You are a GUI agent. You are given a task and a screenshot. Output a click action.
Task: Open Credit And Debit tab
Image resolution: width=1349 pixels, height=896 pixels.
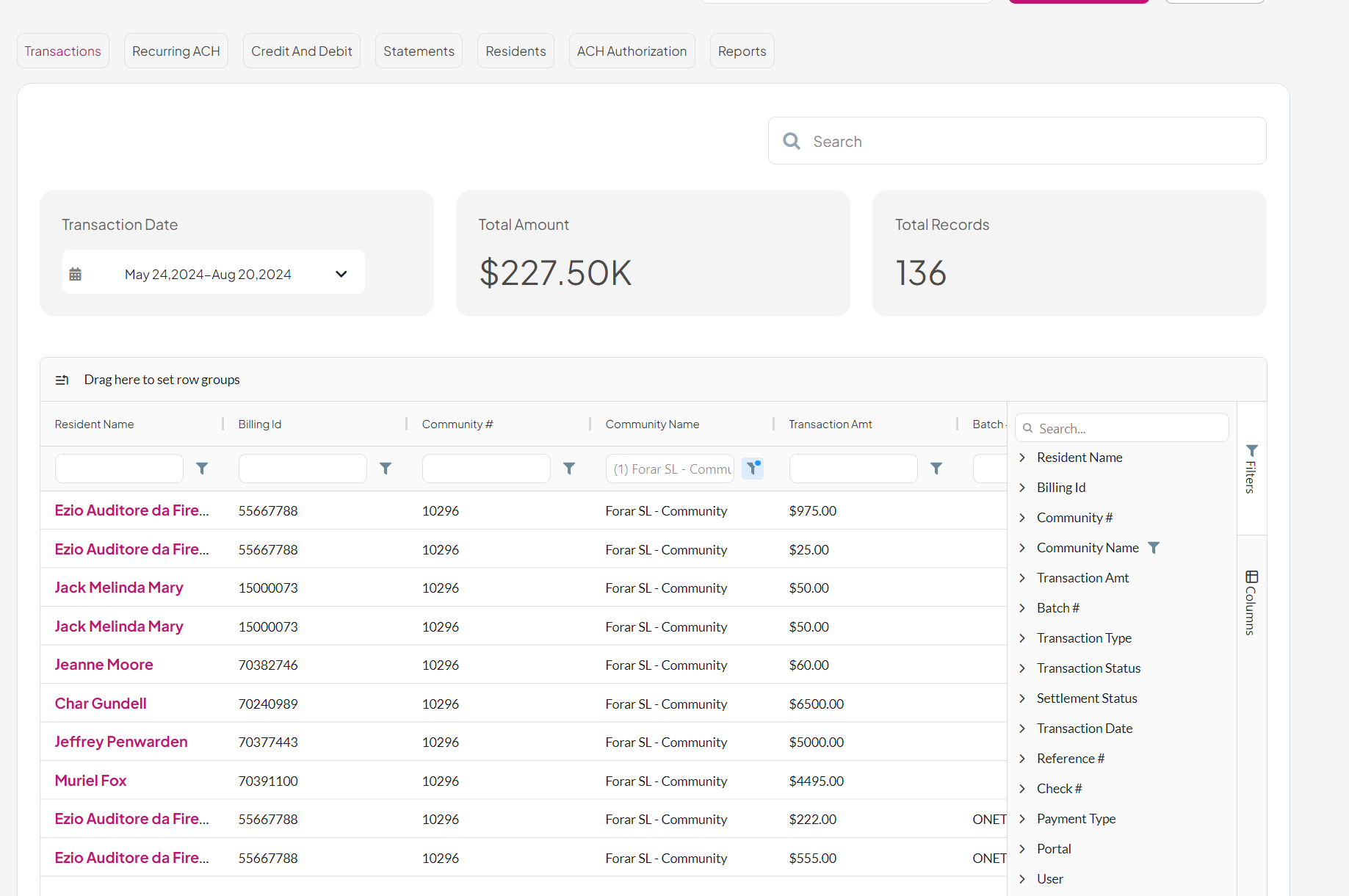302,51
